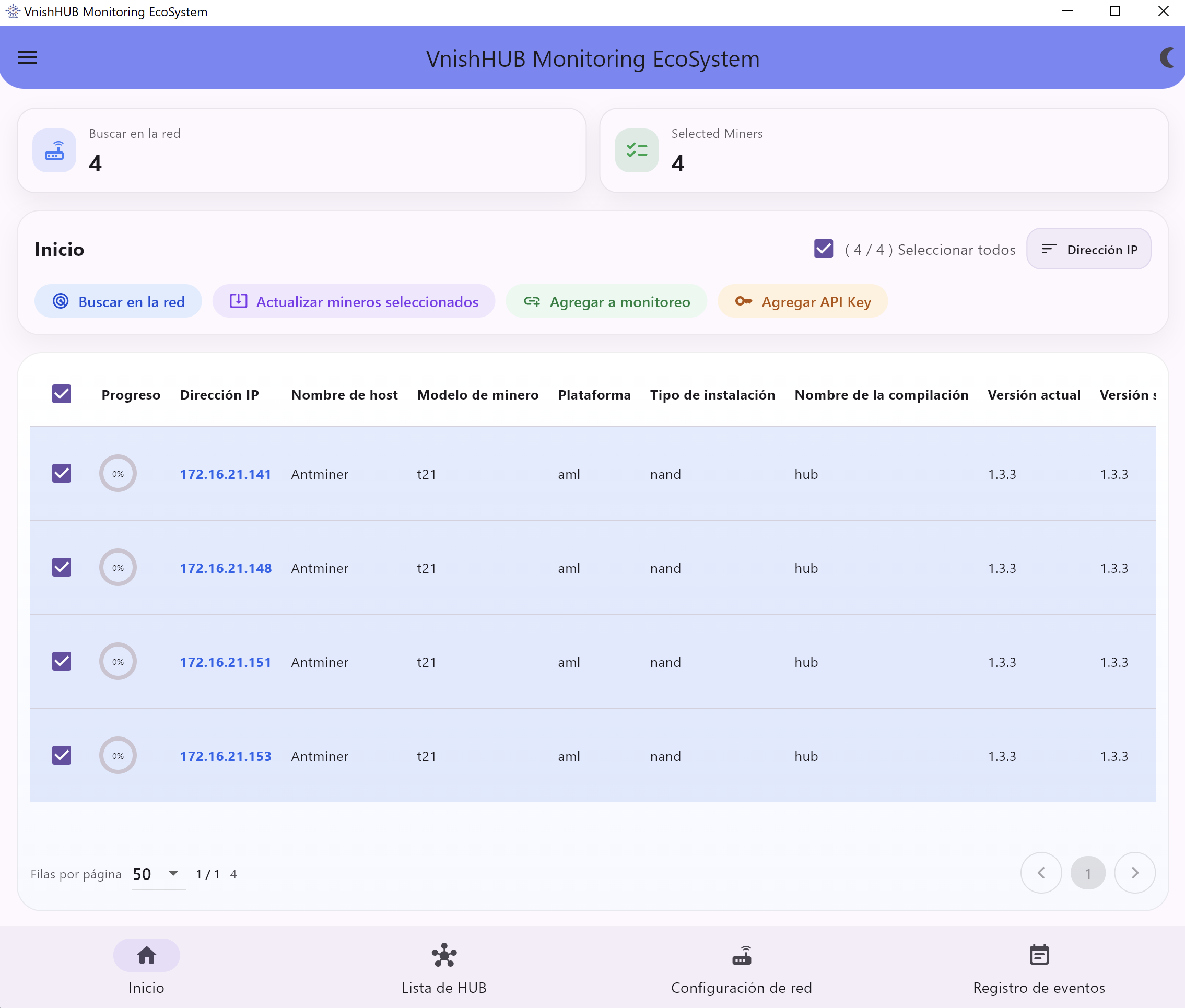
Task: Sort by the Tipo de instalación column header
Action: click(712, 395)
